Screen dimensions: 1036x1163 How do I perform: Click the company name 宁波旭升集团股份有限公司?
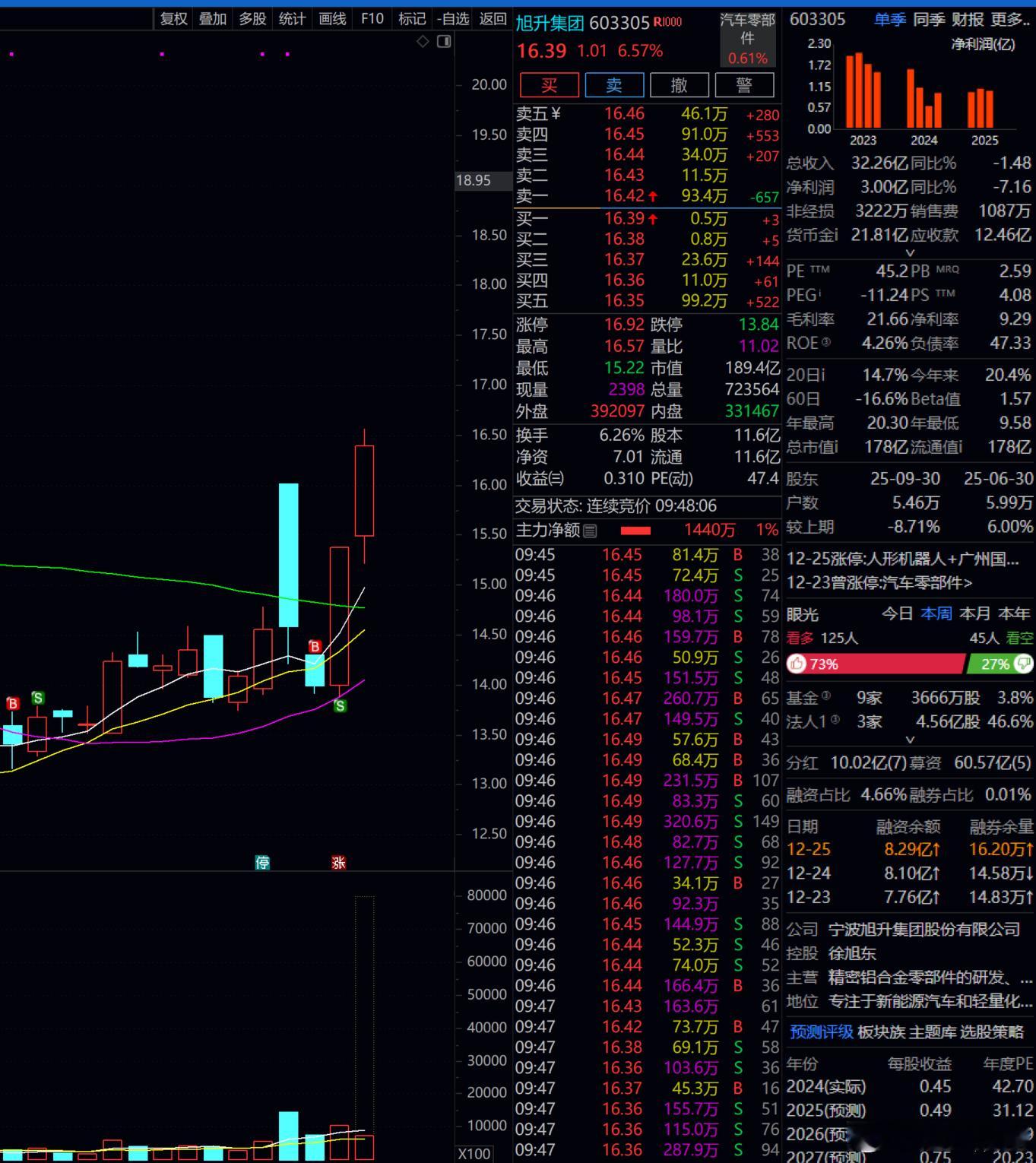point(924,930)
